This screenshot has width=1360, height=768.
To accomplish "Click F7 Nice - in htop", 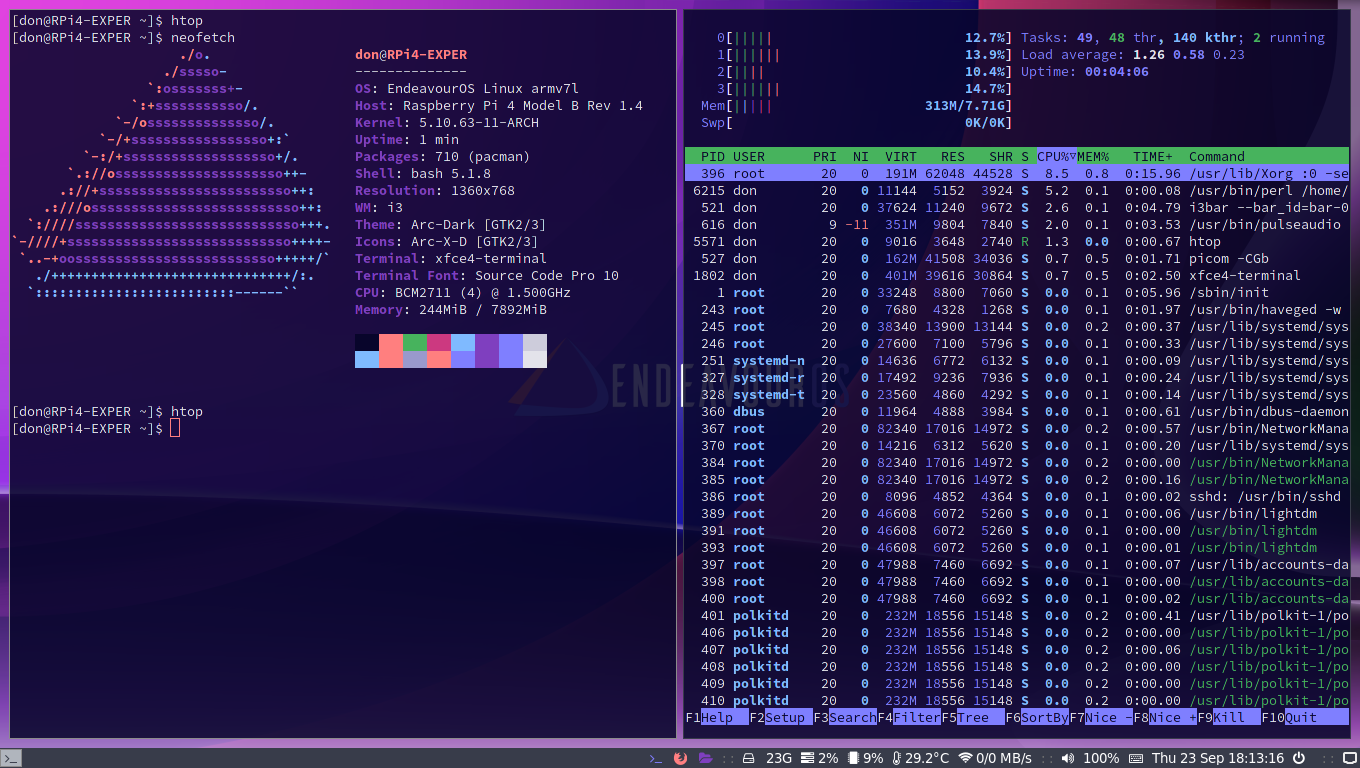I will point(1101,717).
